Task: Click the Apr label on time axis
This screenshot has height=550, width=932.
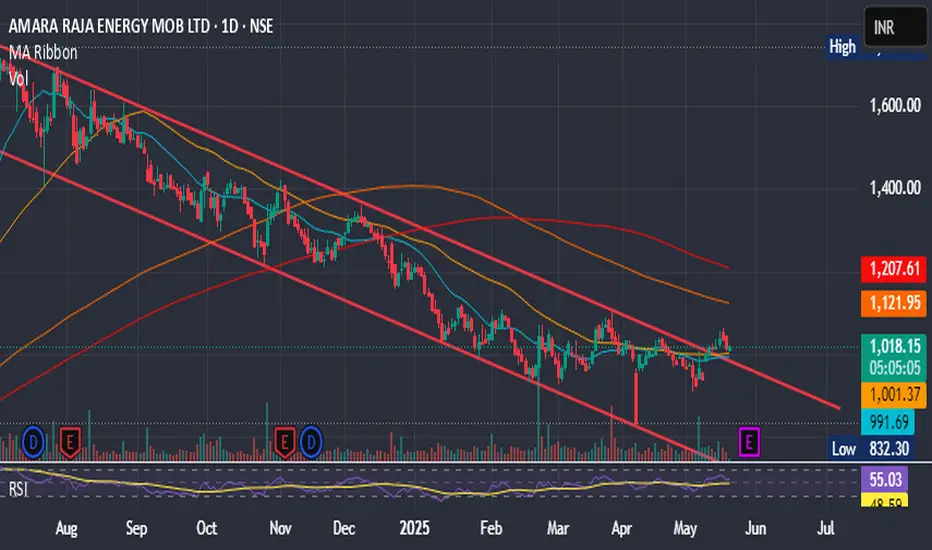Action: coord(622,528)
